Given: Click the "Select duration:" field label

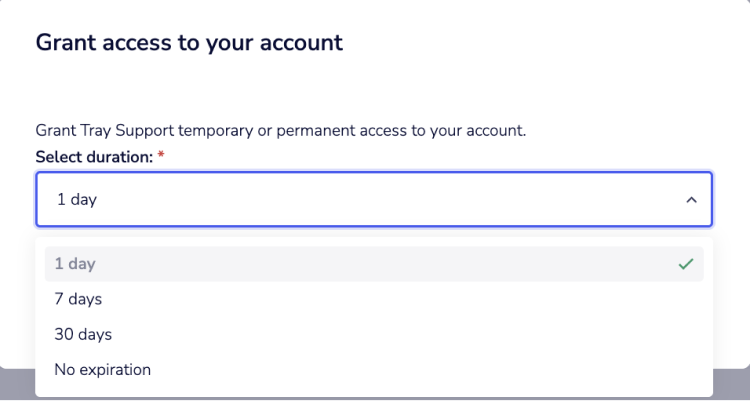Looking at the screenshot, I should 94,158.
